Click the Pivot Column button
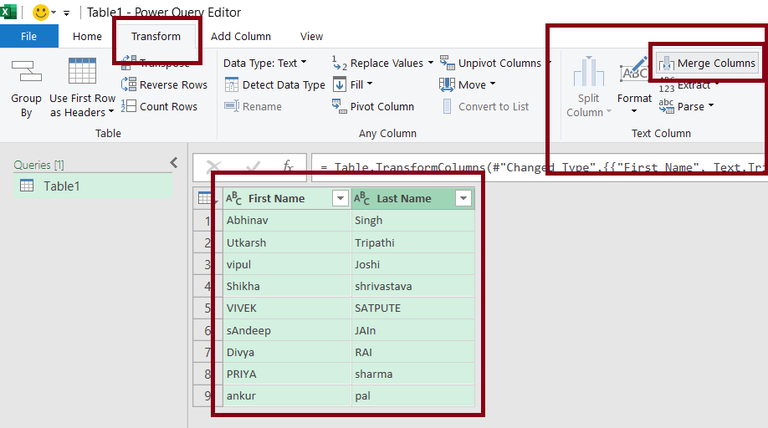 click(x=373, y=106)
